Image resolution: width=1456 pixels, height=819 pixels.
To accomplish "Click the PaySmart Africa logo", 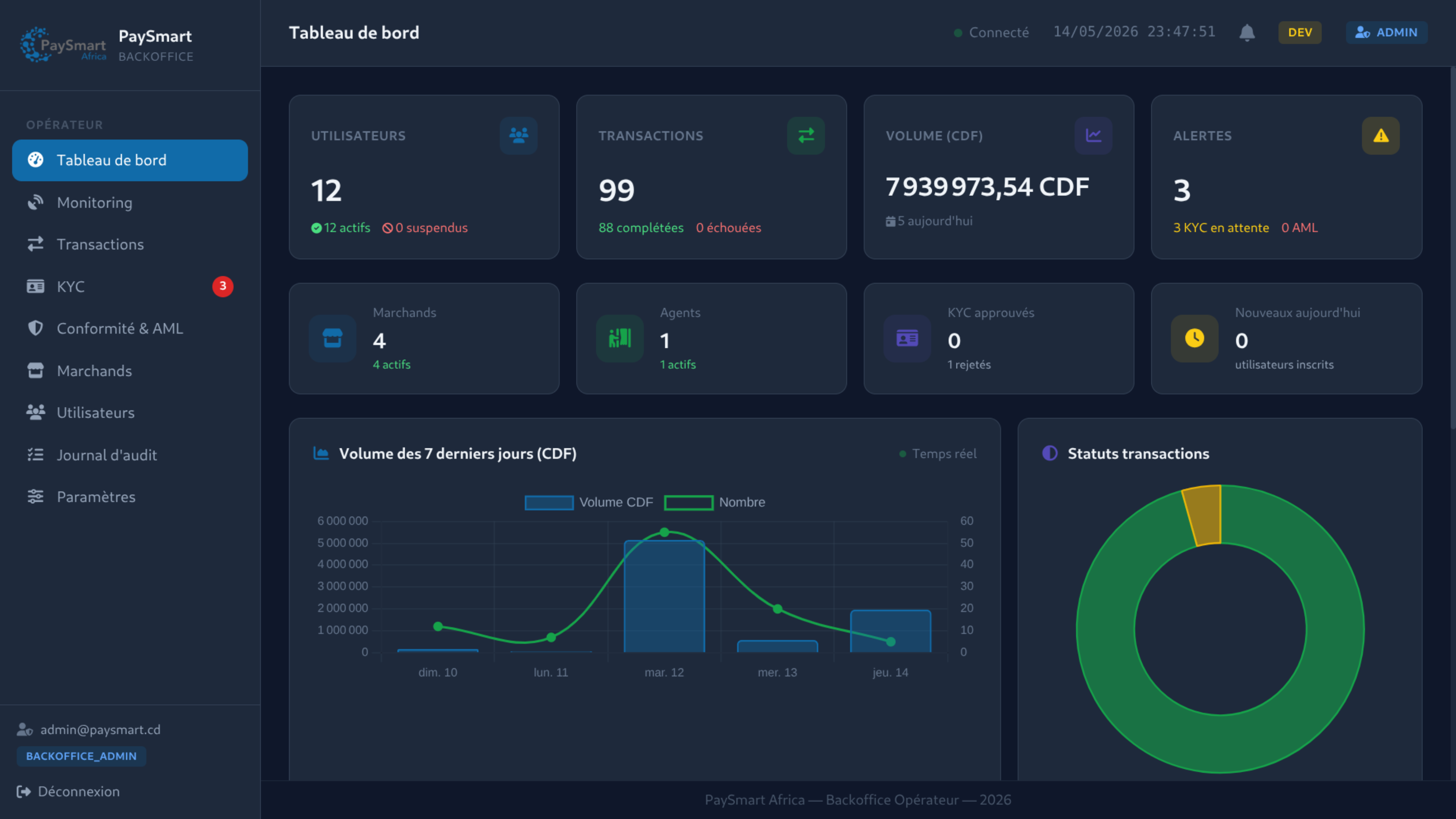I will tap(64, 45).
